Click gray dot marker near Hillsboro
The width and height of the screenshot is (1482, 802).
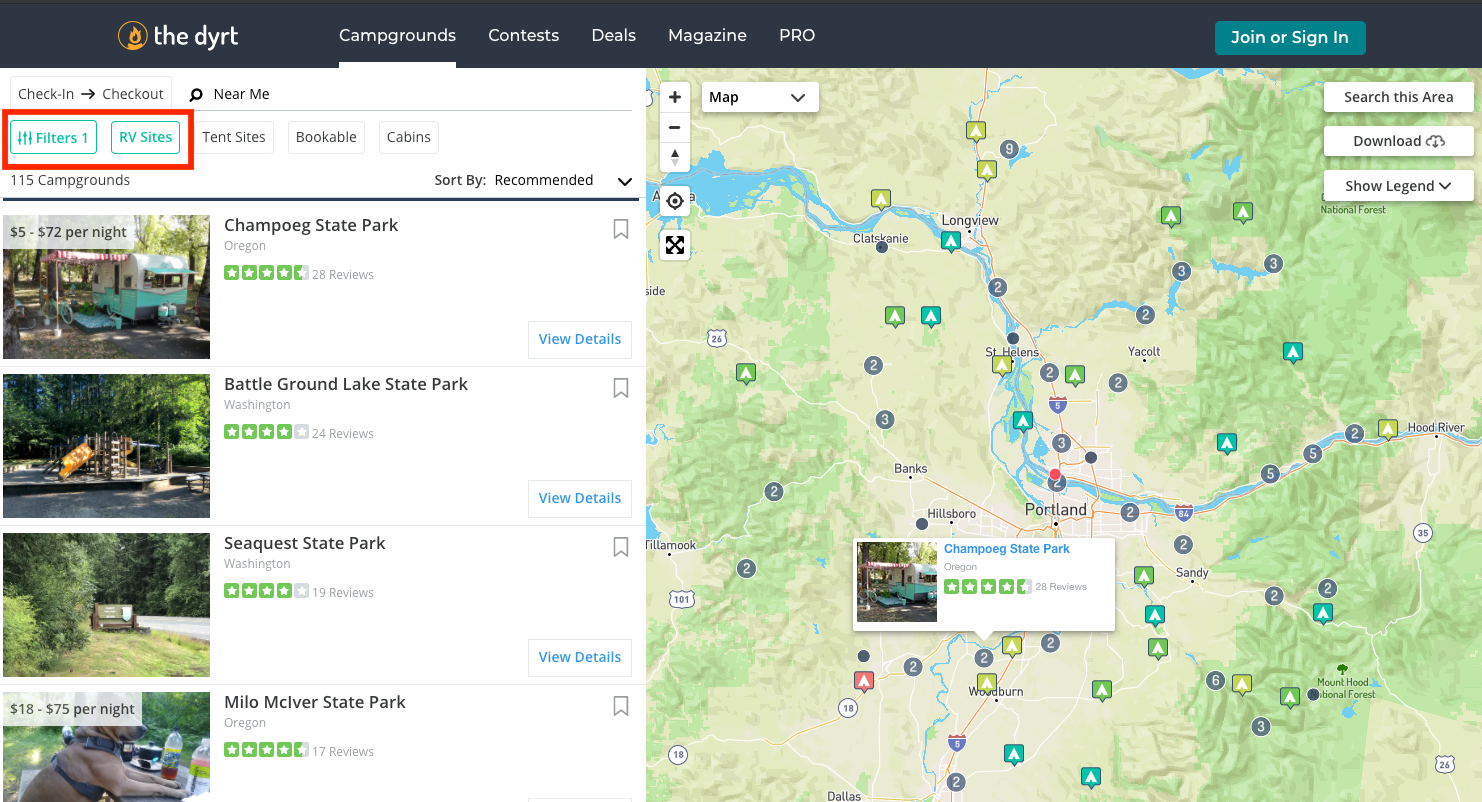click(922, 523)
